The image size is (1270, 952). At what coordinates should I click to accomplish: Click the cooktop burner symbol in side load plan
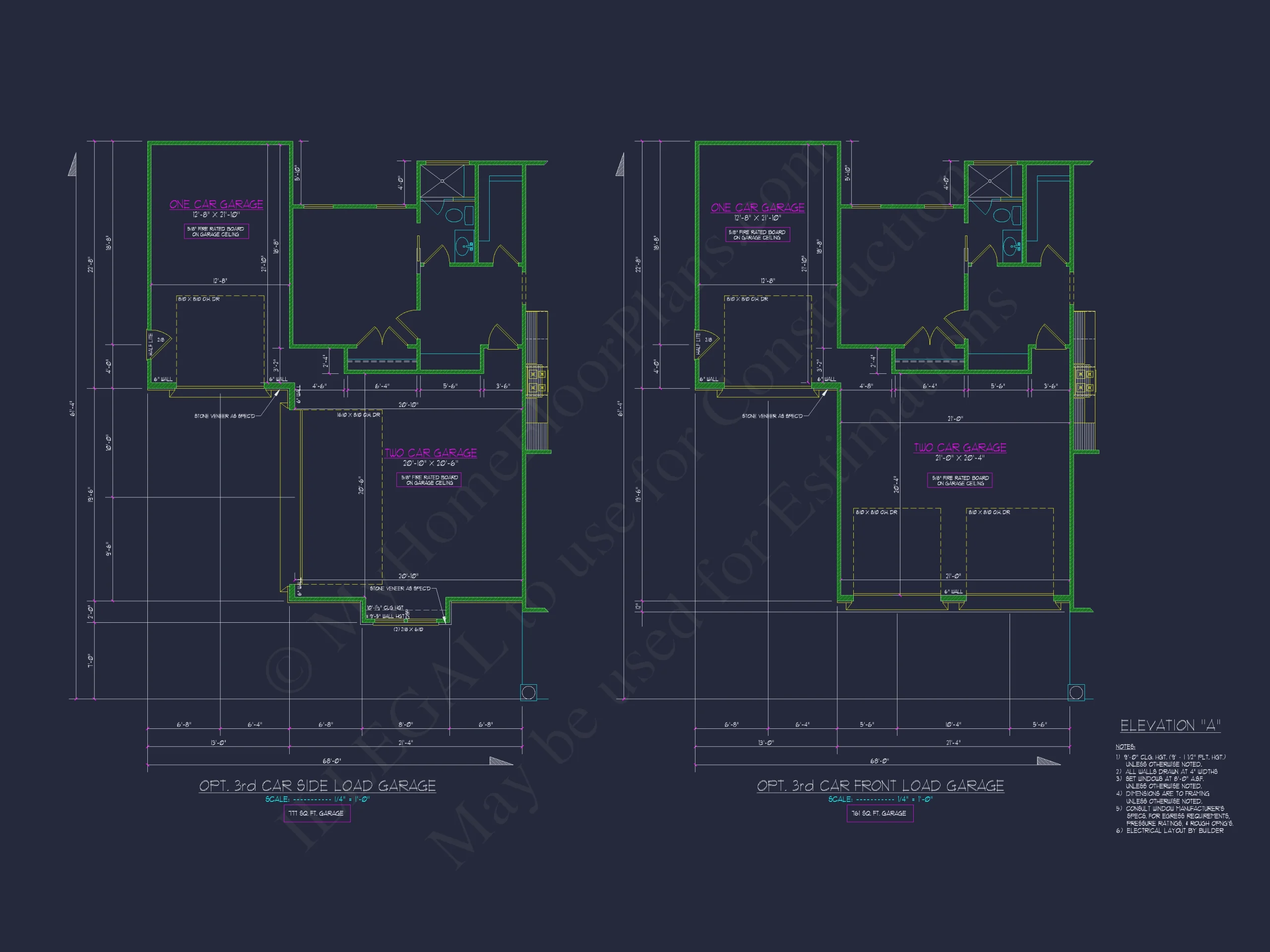(x=537, y=381)
